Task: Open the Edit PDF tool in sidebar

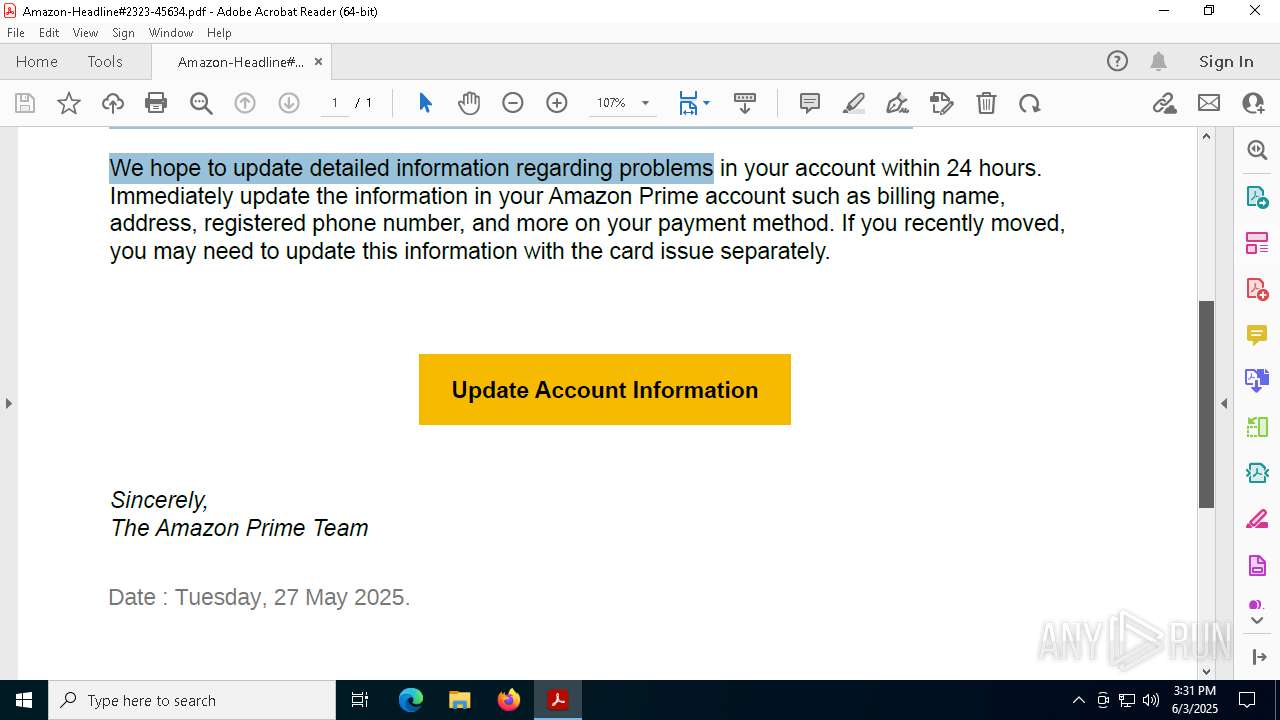Action: (x=1257, y=243)
